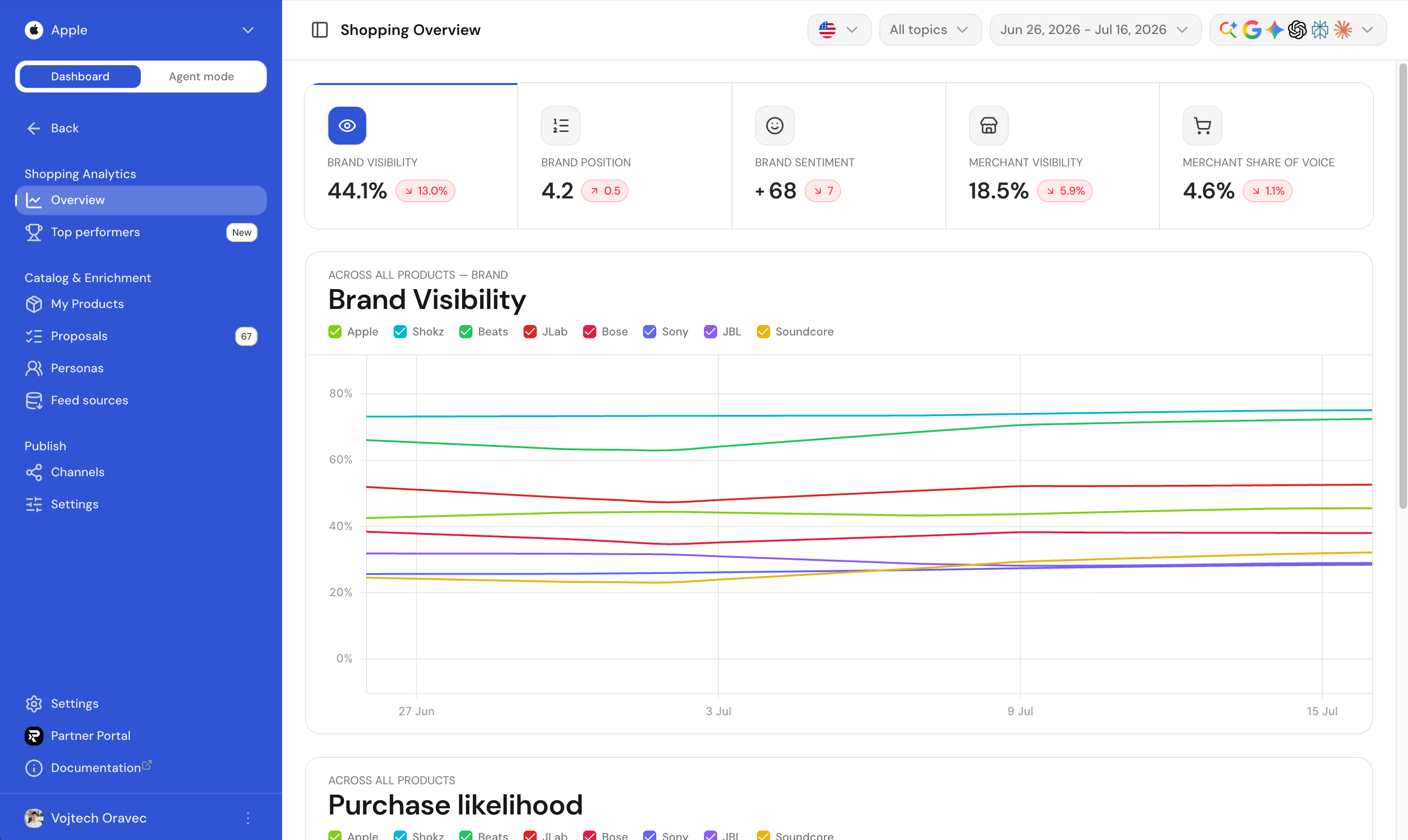1408x840 pixels.
Task: Click the Share of Voice cart icon
Action: tap(1202, 125)
